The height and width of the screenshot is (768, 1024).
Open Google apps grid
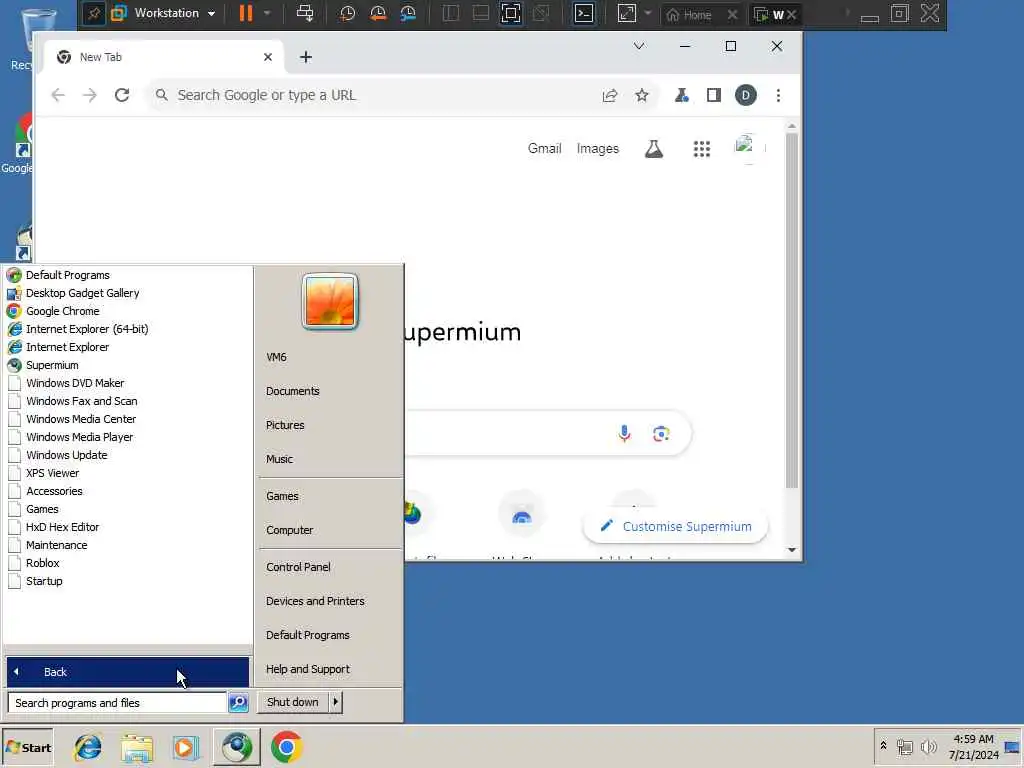702,149
